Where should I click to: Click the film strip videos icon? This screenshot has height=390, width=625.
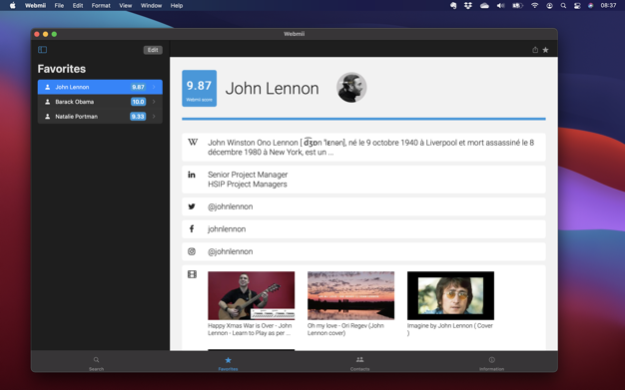(192, 274)
